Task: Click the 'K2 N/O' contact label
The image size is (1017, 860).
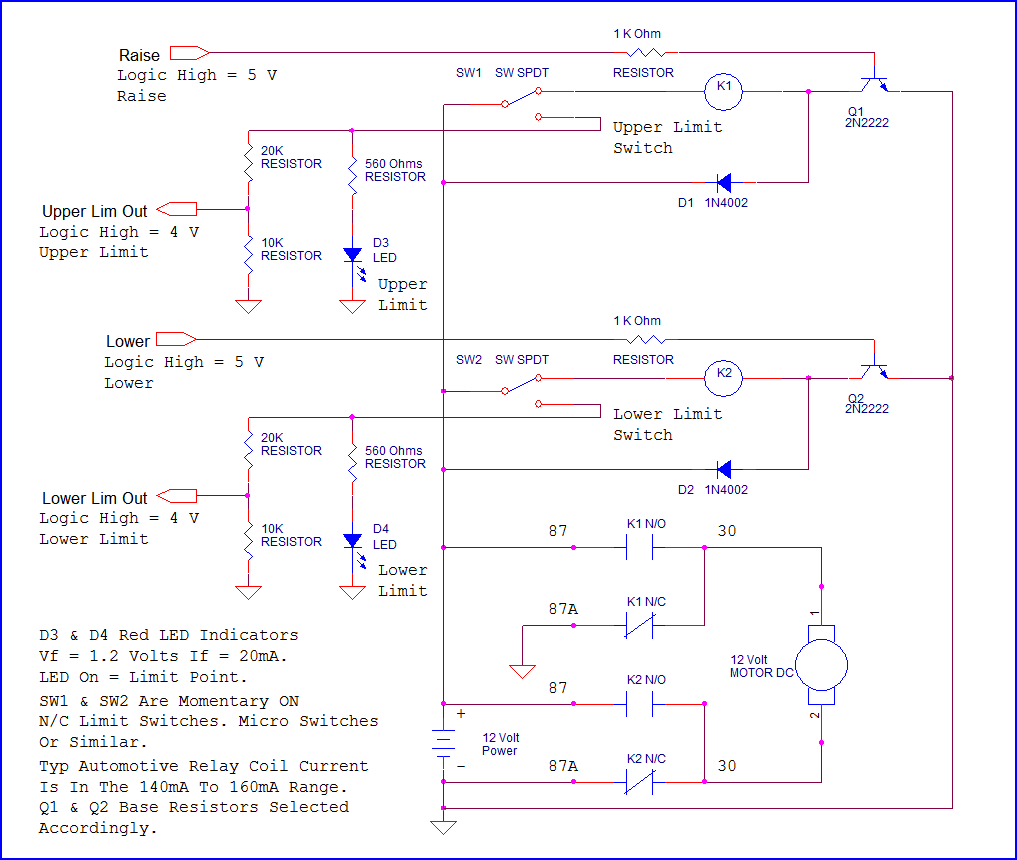Action: (646, 680)
